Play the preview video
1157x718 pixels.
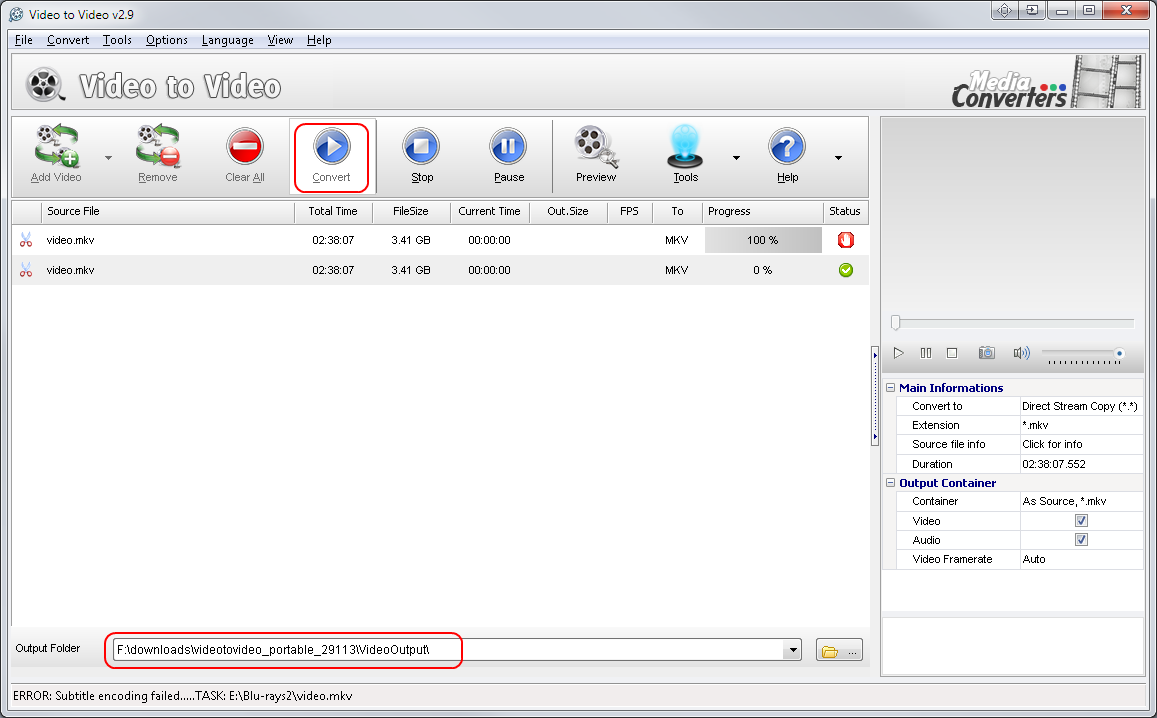click(898, 353)
